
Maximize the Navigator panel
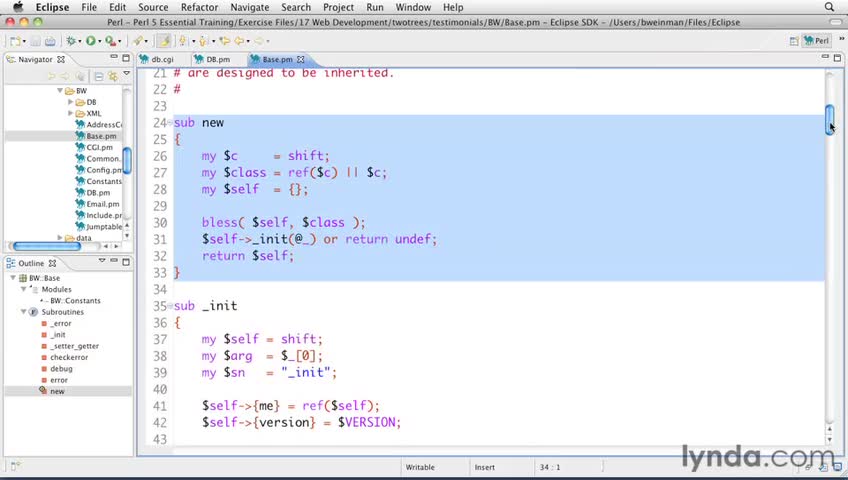[x=126, y=58]
